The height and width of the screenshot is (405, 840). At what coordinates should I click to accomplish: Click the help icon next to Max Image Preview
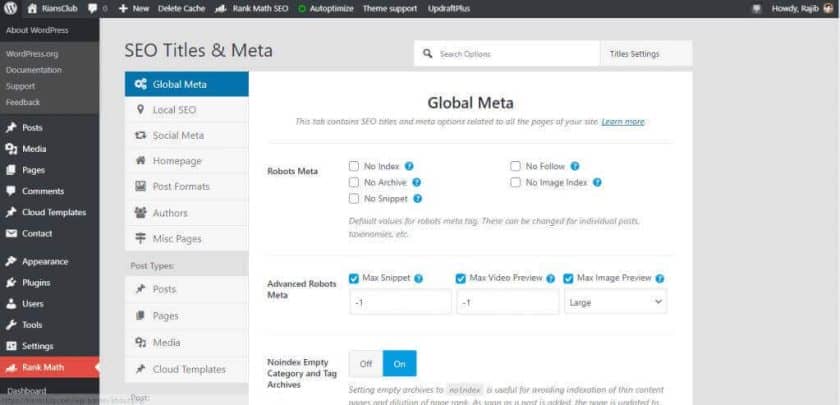click(x=659, y=279)
